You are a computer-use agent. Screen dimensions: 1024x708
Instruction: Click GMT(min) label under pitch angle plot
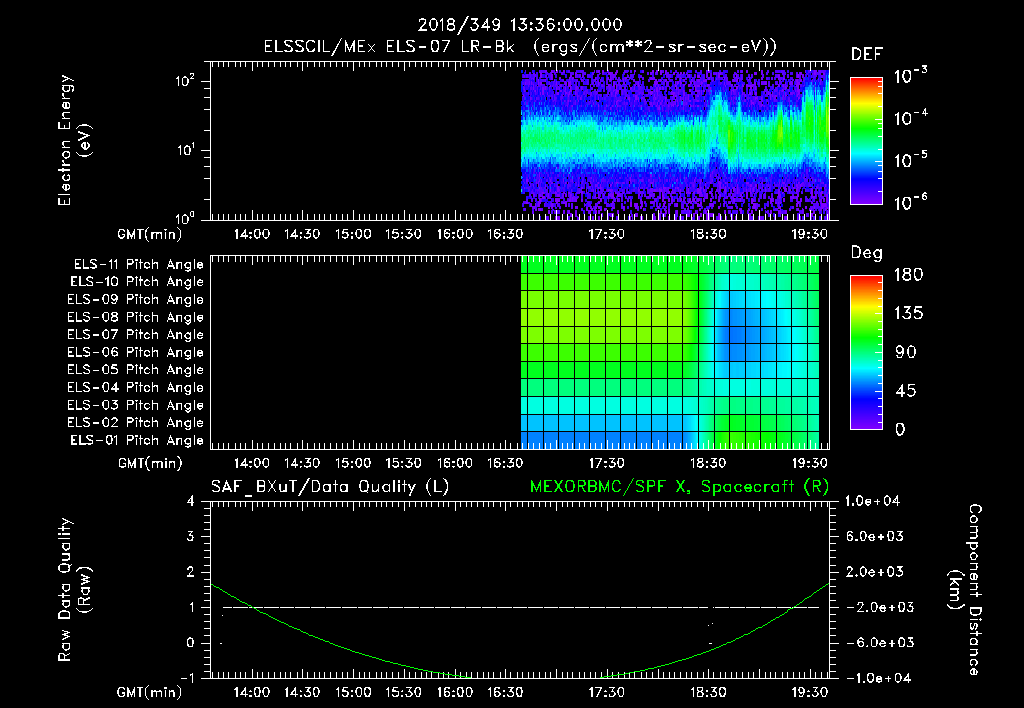[x=150, y=464]
